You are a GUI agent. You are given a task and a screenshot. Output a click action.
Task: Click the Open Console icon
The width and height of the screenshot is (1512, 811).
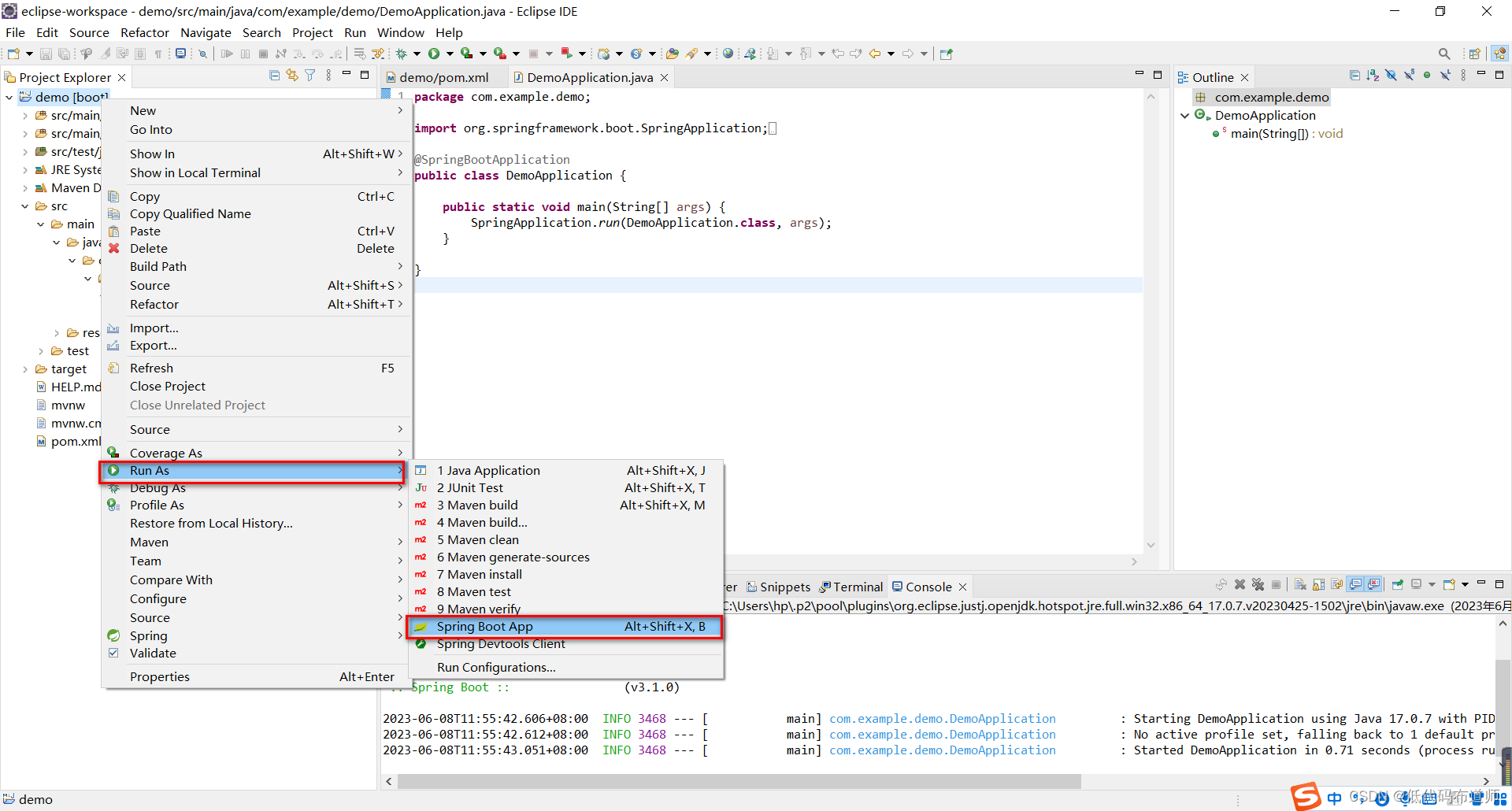[x=1449, y=584]
